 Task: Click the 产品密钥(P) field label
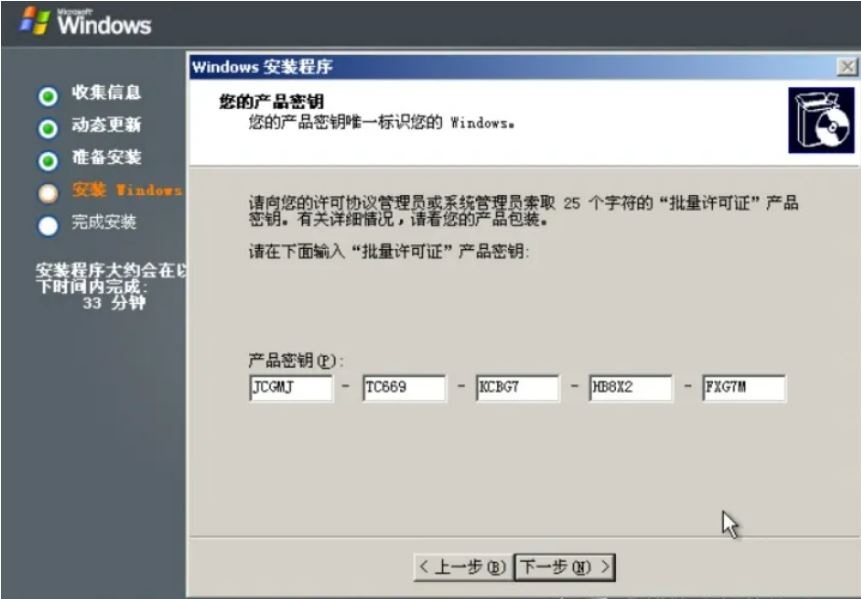(295, 361)
